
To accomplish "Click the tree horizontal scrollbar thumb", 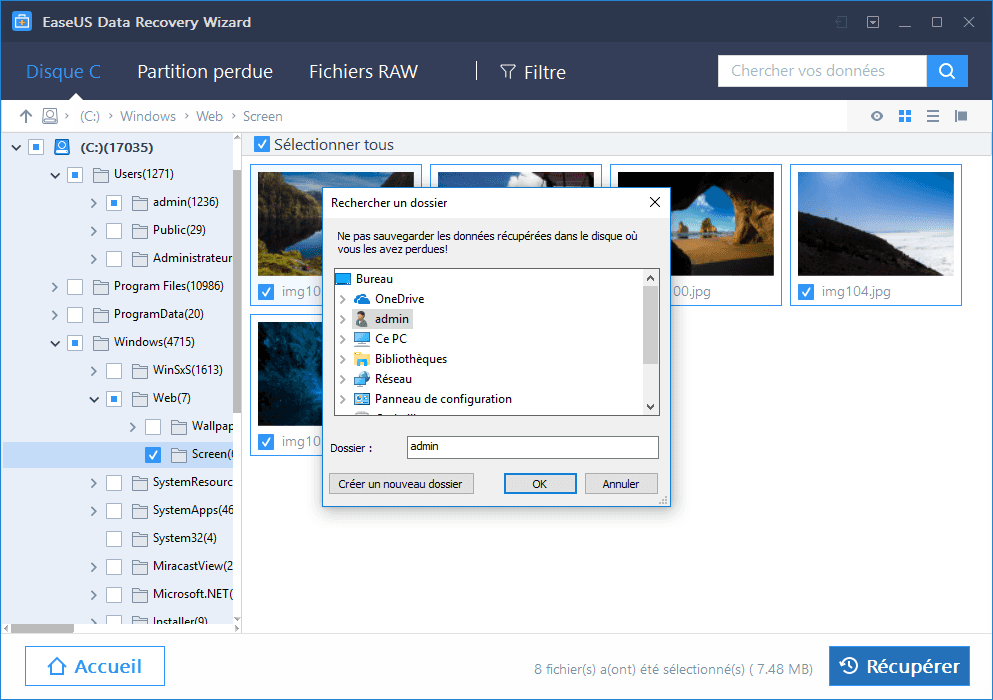I will tap(42, 628).
